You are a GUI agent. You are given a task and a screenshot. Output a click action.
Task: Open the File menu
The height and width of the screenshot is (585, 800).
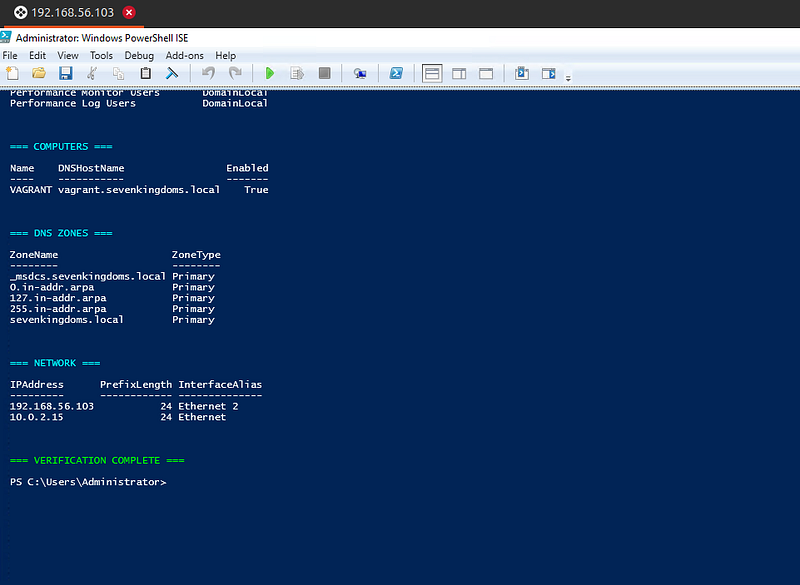tap(10, 56)
